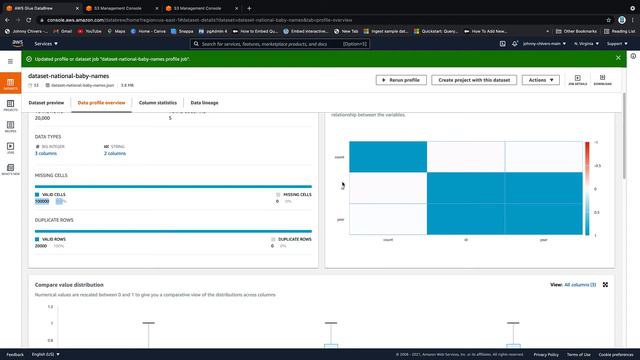Click the Feedback link in footer
The height and width of the screenshot is (360, 640).
(15, 354)
